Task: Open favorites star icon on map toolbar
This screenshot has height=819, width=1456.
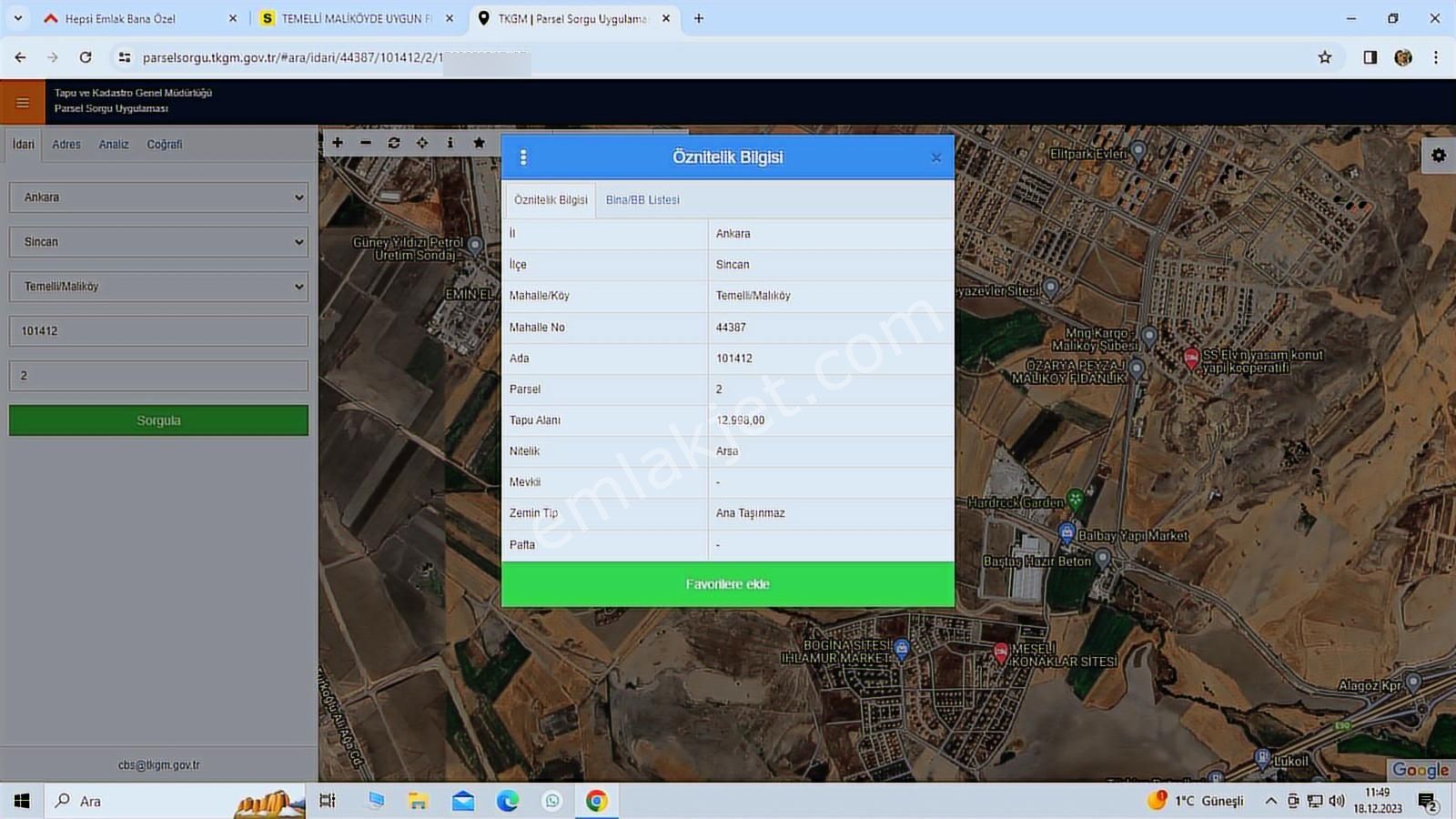Action: [479, 143]
